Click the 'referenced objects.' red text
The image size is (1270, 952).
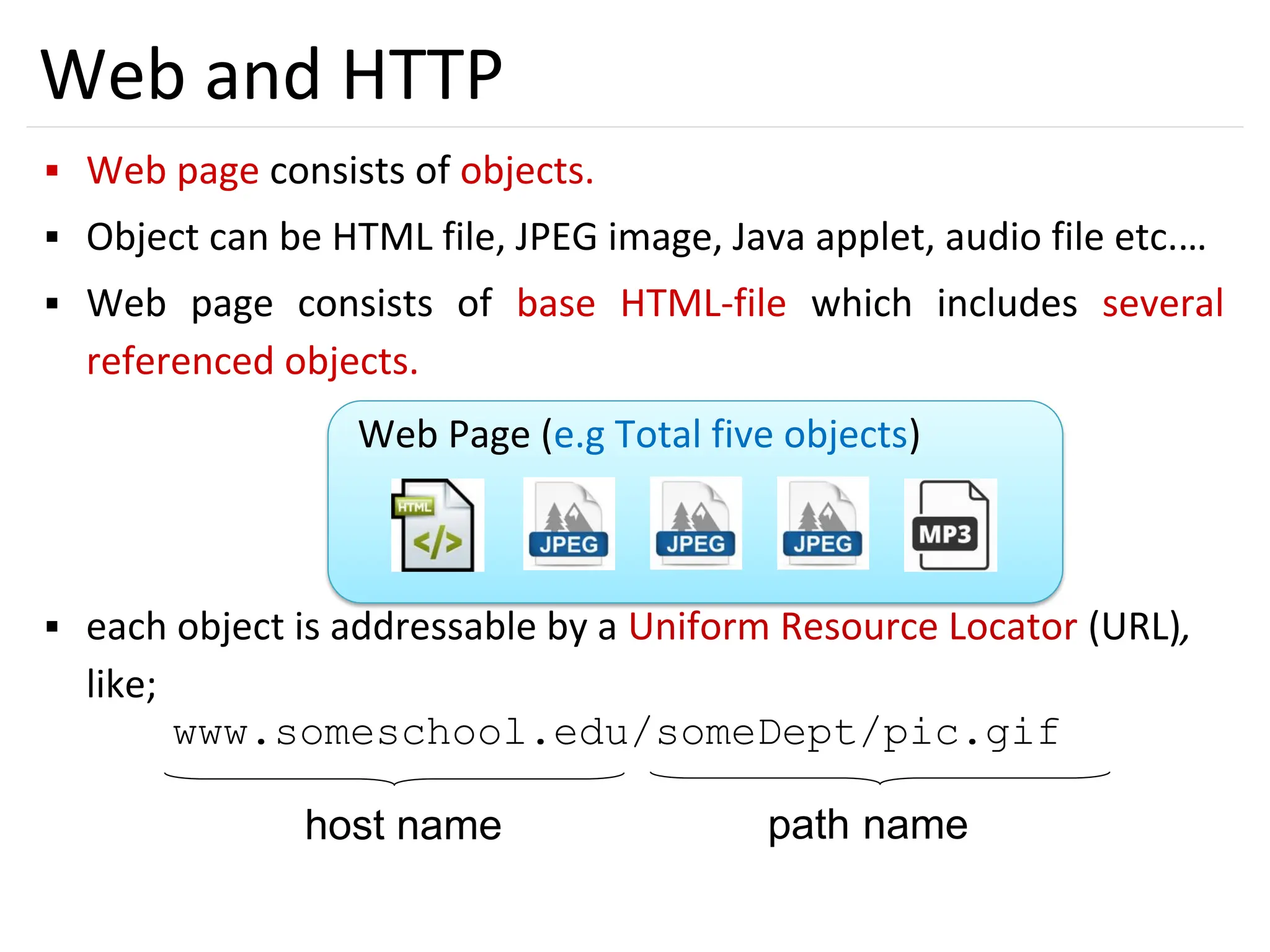[252, 361]
